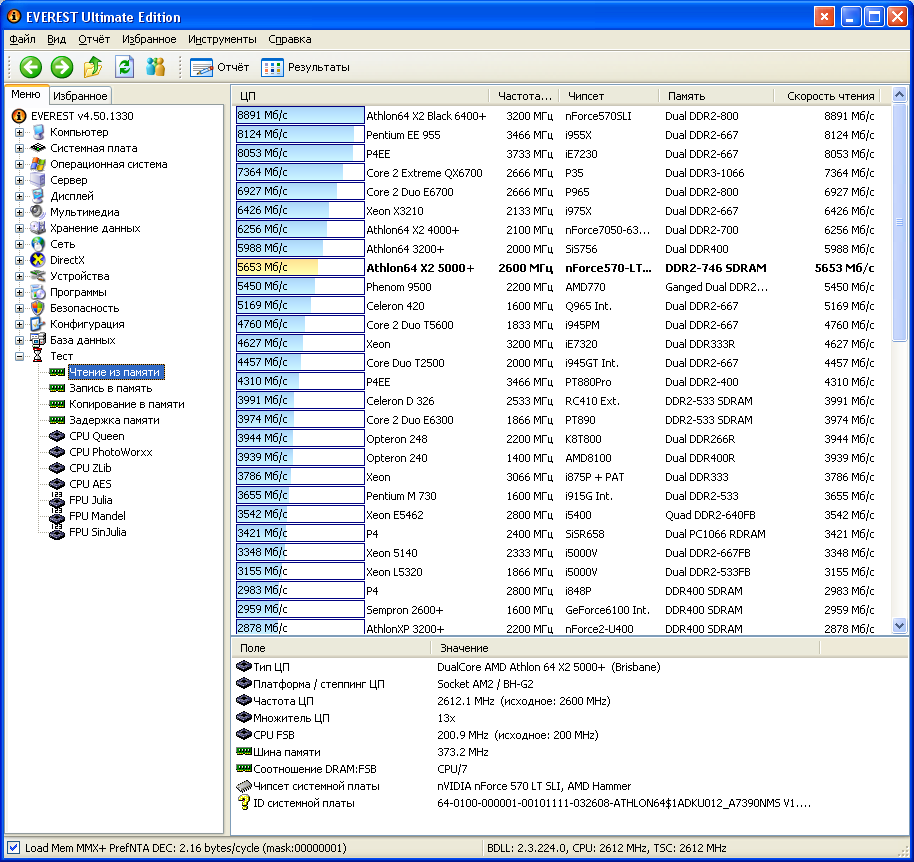Click the Тест hourglass icon

(x=38, y=356)
